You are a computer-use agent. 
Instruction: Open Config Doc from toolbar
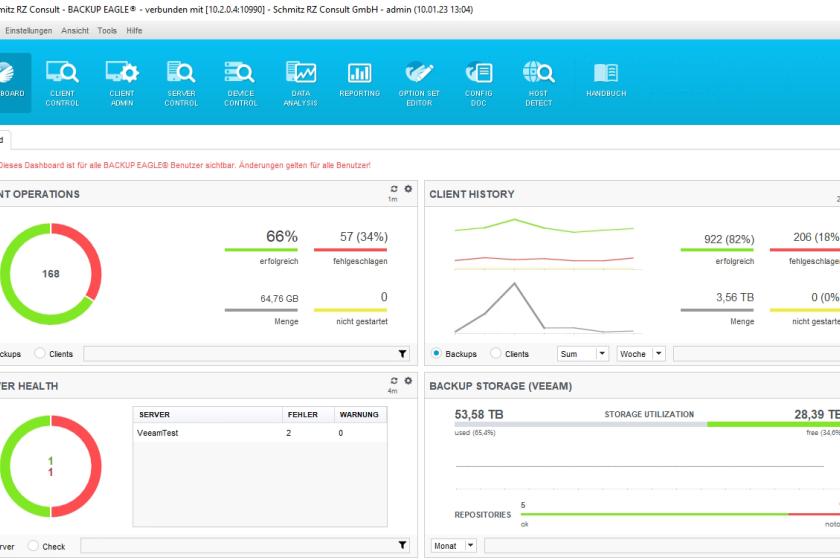click(478, 83)
